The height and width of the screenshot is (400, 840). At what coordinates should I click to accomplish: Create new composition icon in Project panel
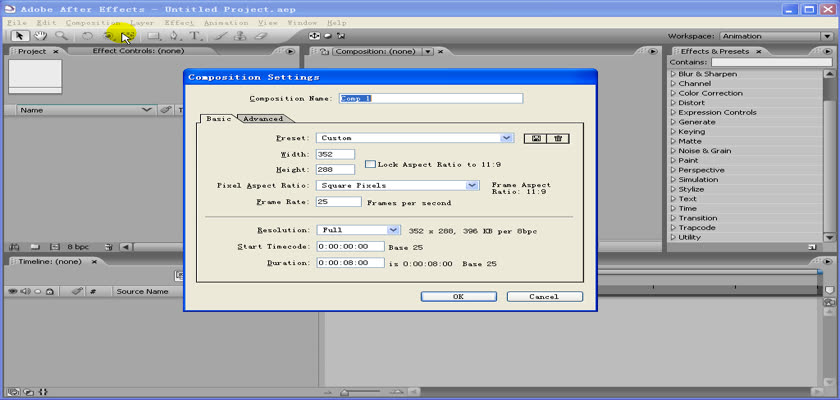click(x=54, y=247)
